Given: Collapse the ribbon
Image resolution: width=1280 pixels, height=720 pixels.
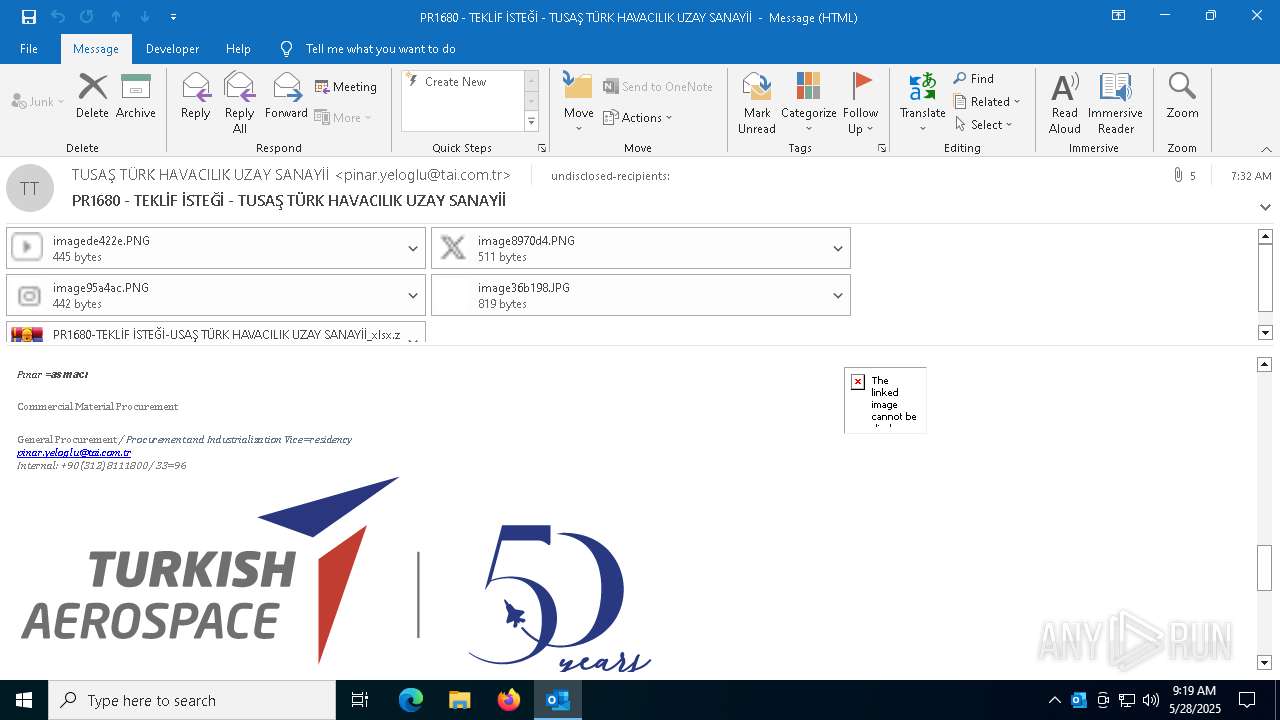Looking at the screenshot, I should pyautogui.click(x=1266, y=149).
